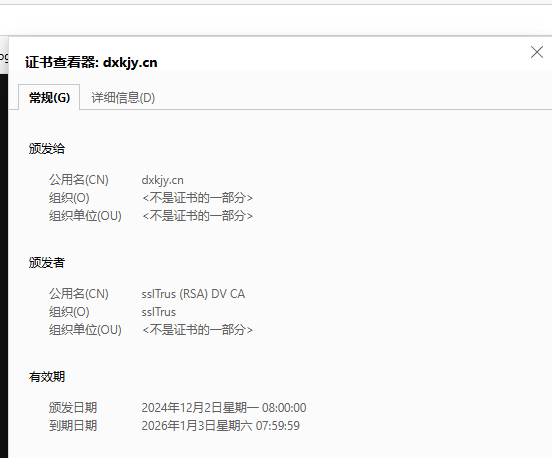Select the 常规(G) tab
This screenshot has width=552, height=458.
click(x=49, y=98)
